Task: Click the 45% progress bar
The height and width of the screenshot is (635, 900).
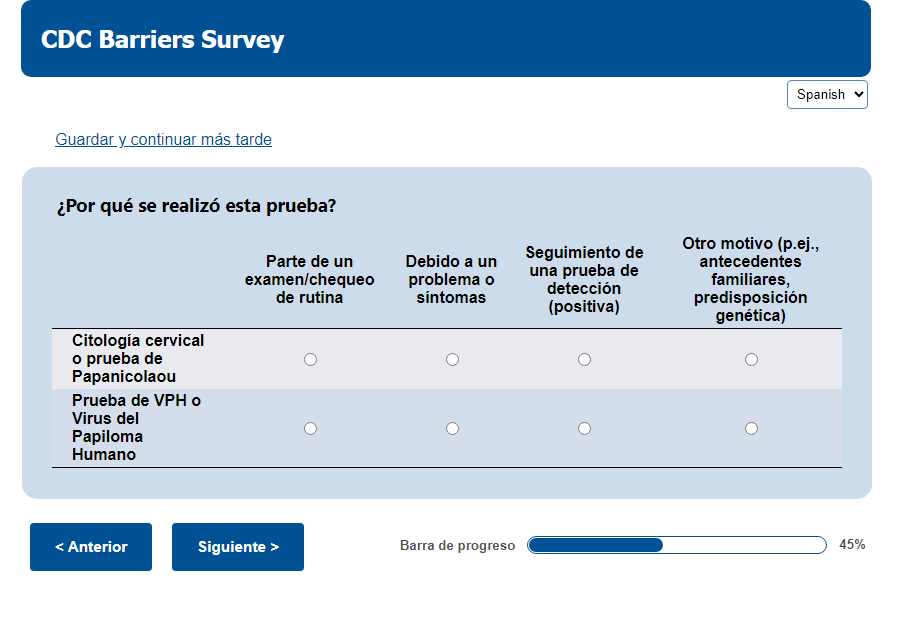Action: click(676, 545)
